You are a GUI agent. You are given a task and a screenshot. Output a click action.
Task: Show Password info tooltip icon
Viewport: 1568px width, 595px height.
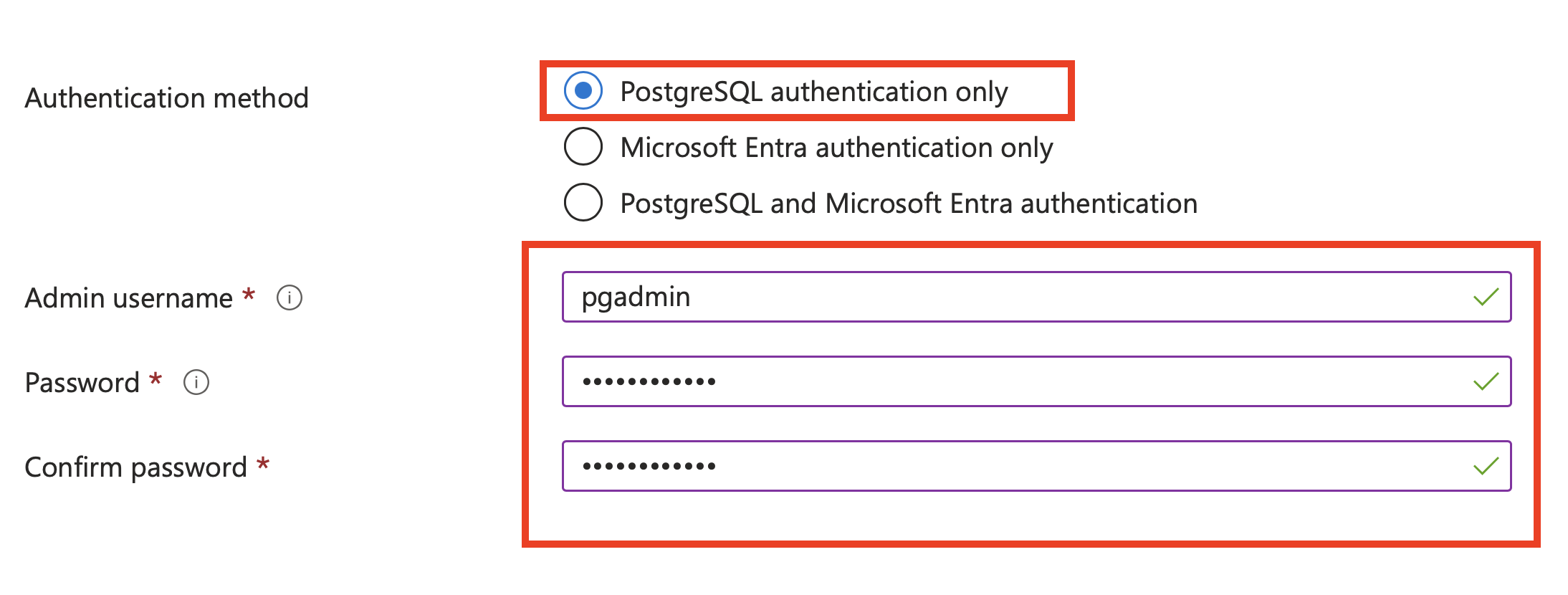(x=196, y=382)
